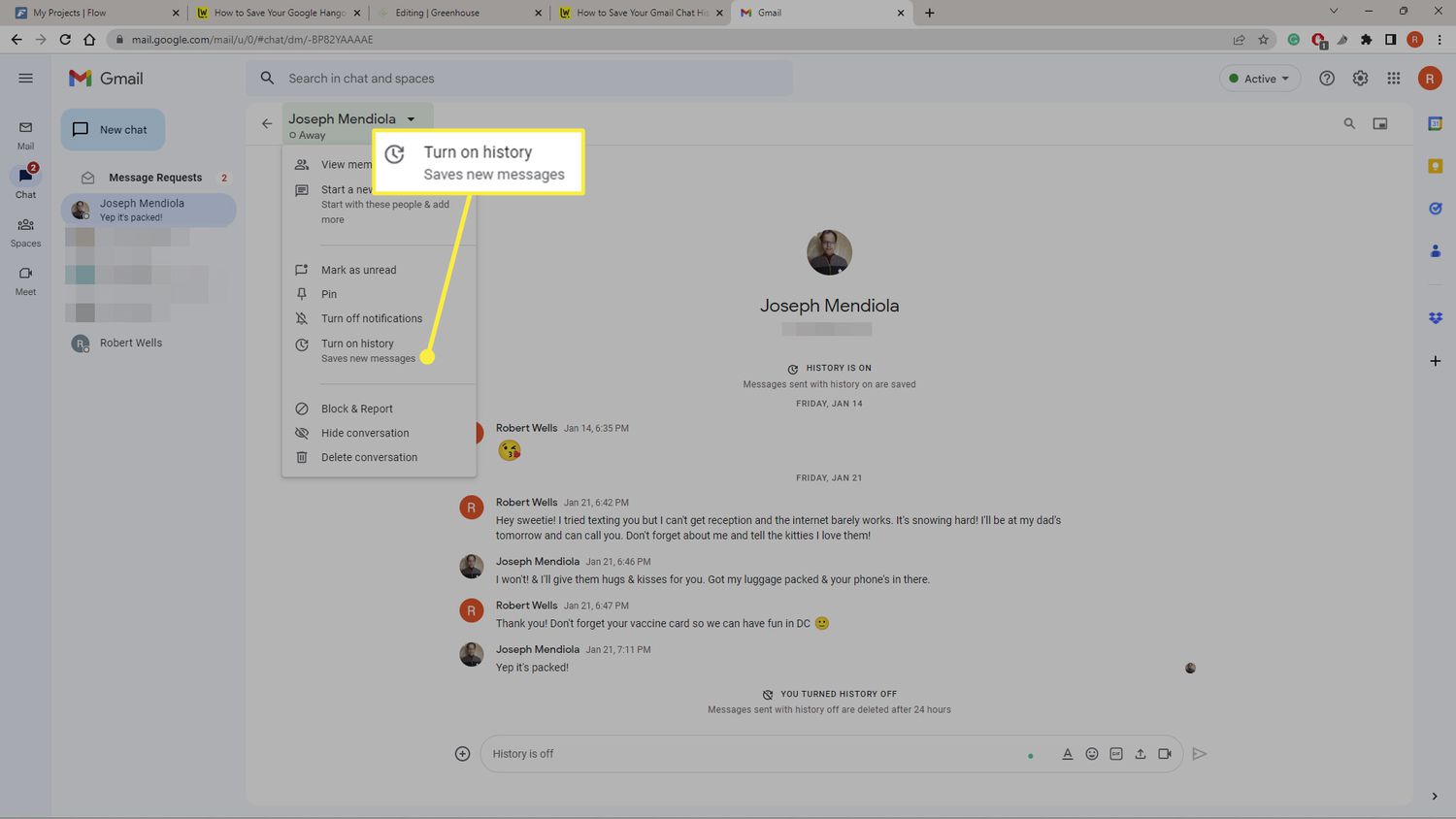This screenshot has width=1456, height=819.
Task: Click the Gmail logo
Action: click(x=106, y=79)
